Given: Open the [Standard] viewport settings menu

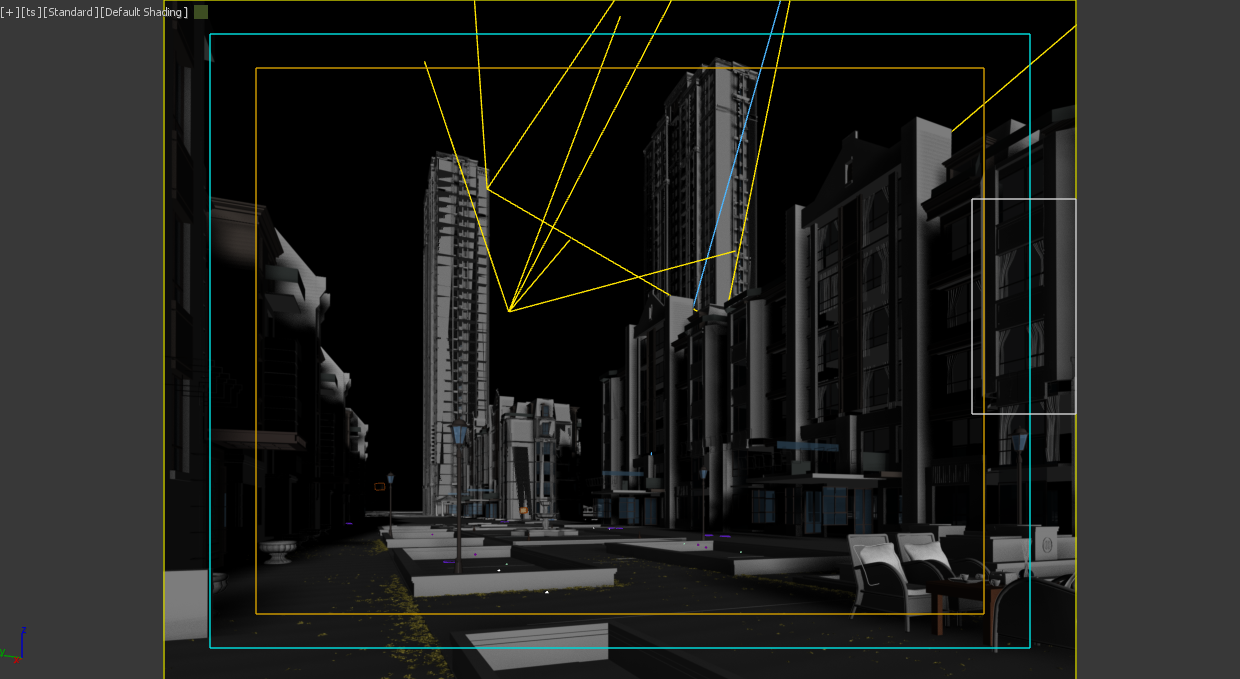Looking at the screenshot, I should (x=70, y=12).
